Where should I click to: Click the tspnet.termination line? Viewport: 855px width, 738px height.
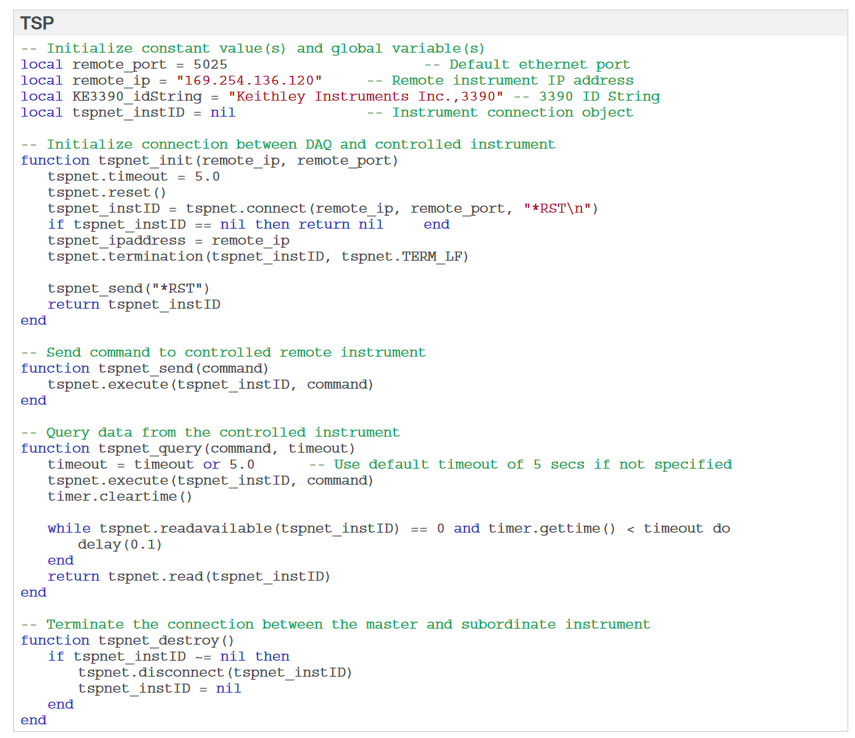[258, 256]
